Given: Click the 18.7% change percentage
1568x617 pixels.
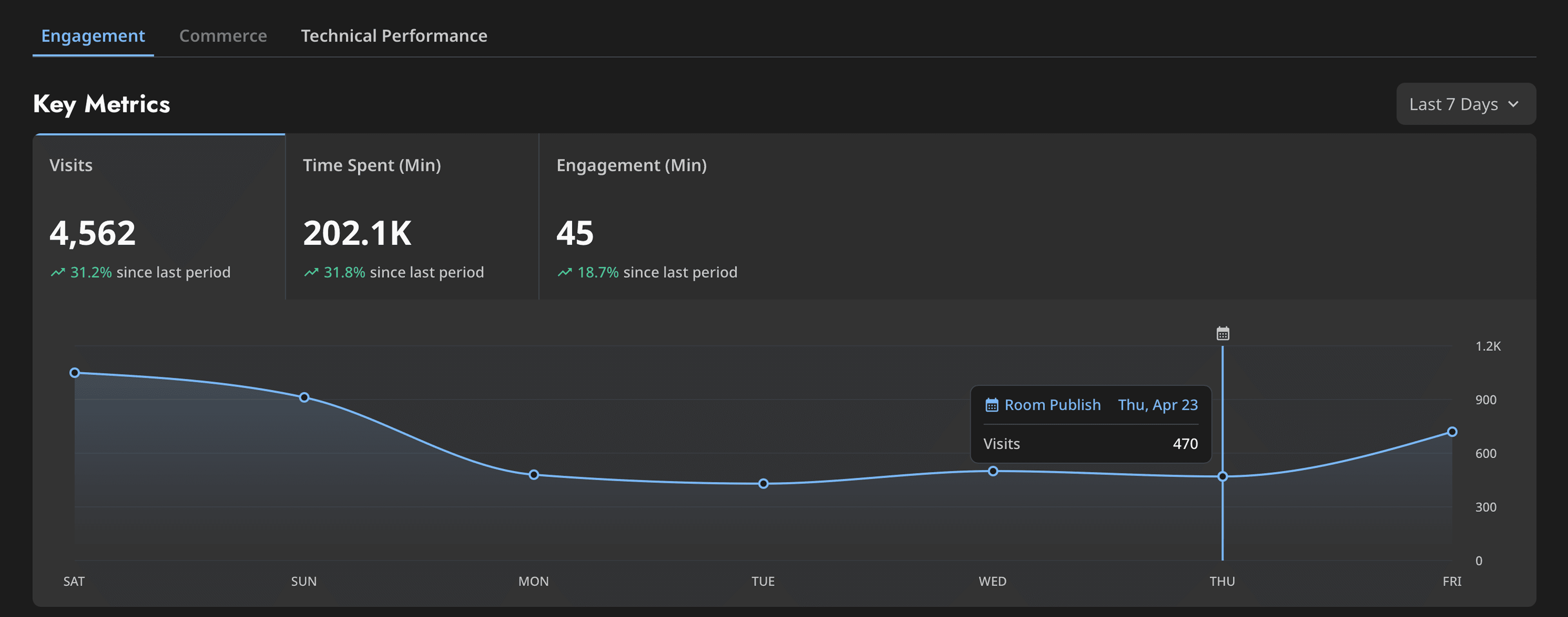Looking at the screenshot, I should [x=598, y=272].
